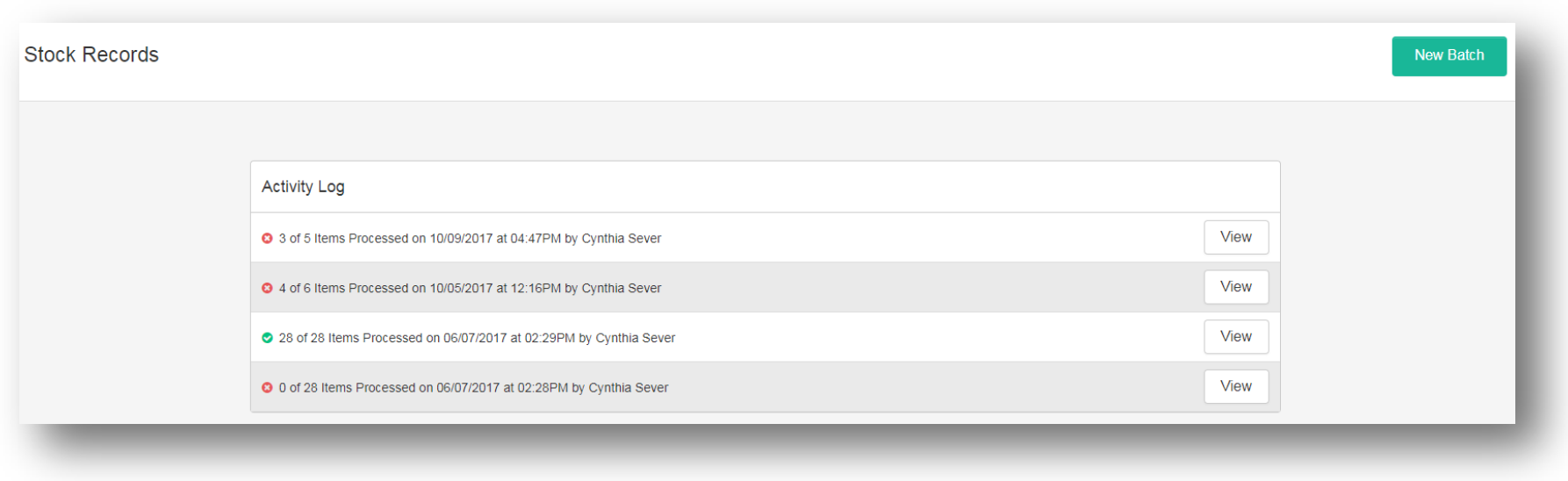This screenshot has width=1568, height=481.
Task: Click the Activity Log panel heading
Action: pos(303,186)
